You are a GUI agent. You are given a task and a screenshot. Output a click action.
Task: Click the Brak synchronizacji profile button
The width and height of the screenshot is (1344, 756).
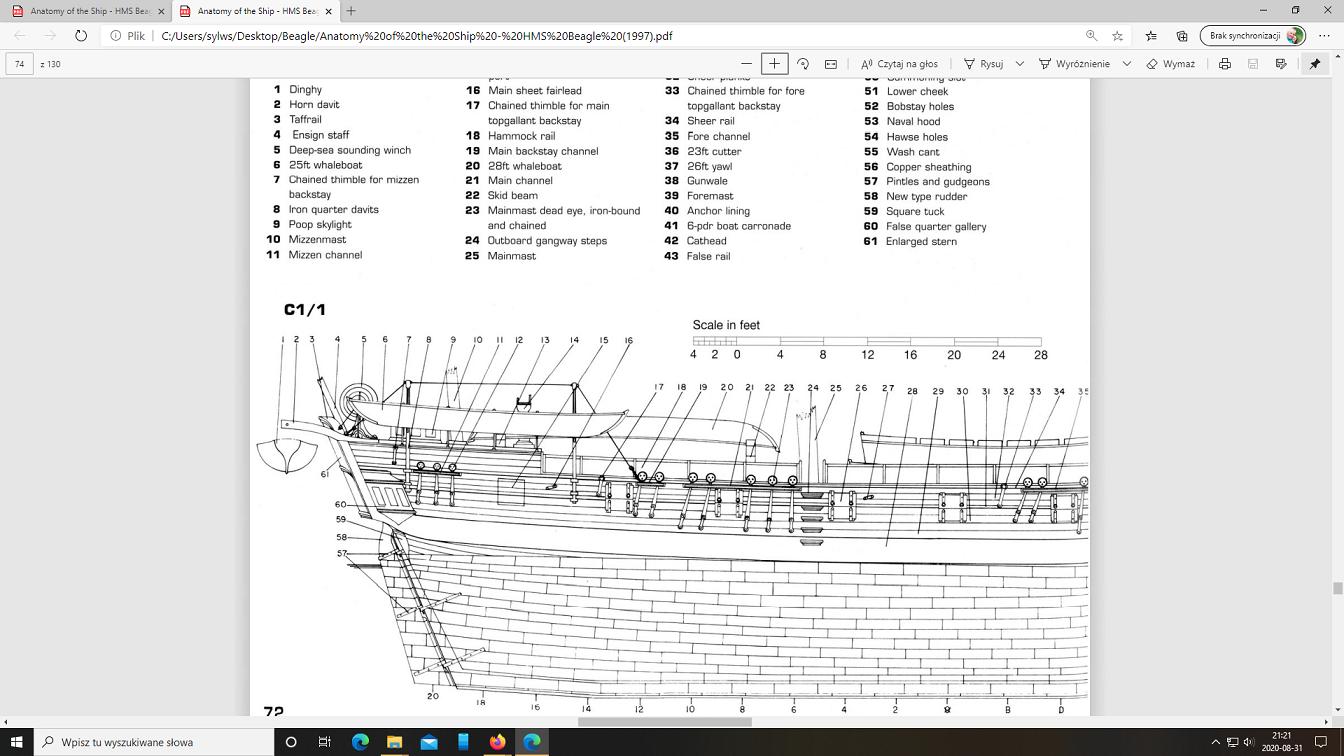pyautogui.click(x=1253, y=36)
